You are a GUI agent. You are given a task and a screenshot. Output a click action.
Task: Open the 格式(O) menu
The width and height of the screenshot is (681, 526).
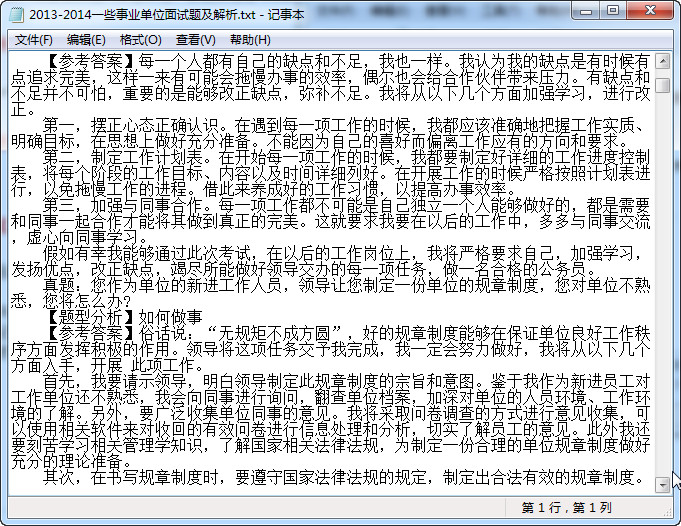tap(140, 40)
